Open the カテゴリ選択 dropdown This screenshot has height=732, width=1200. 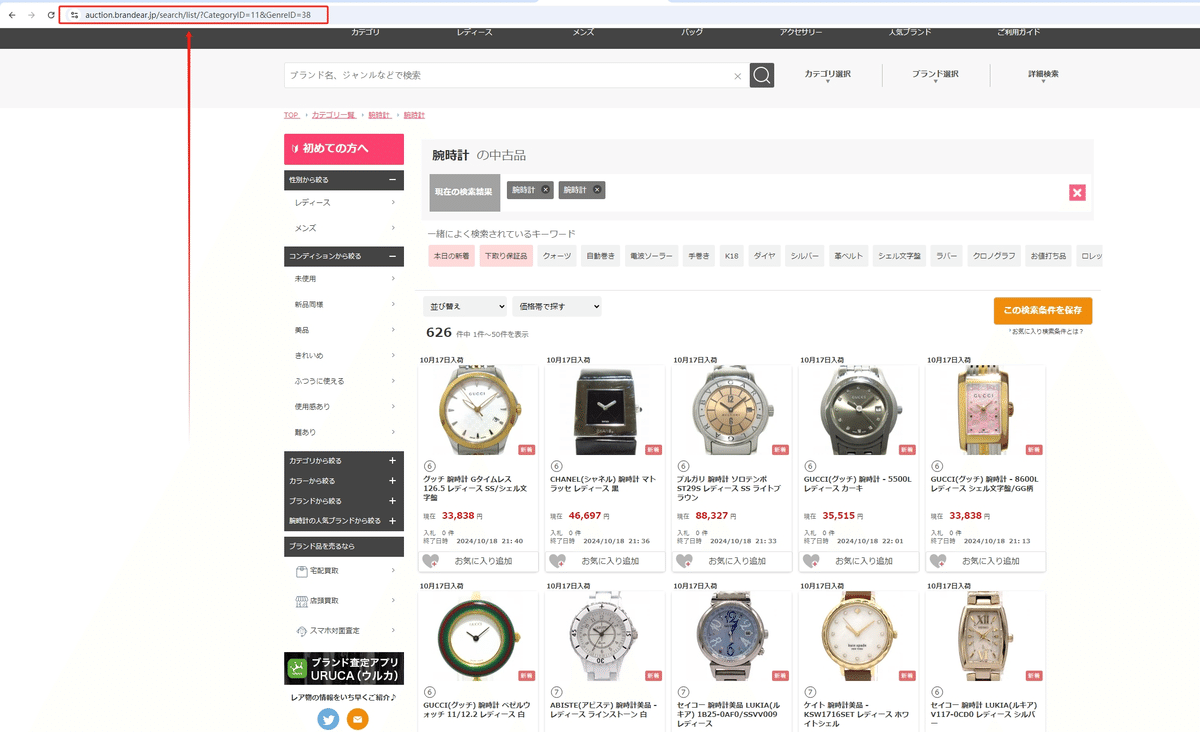828,75
